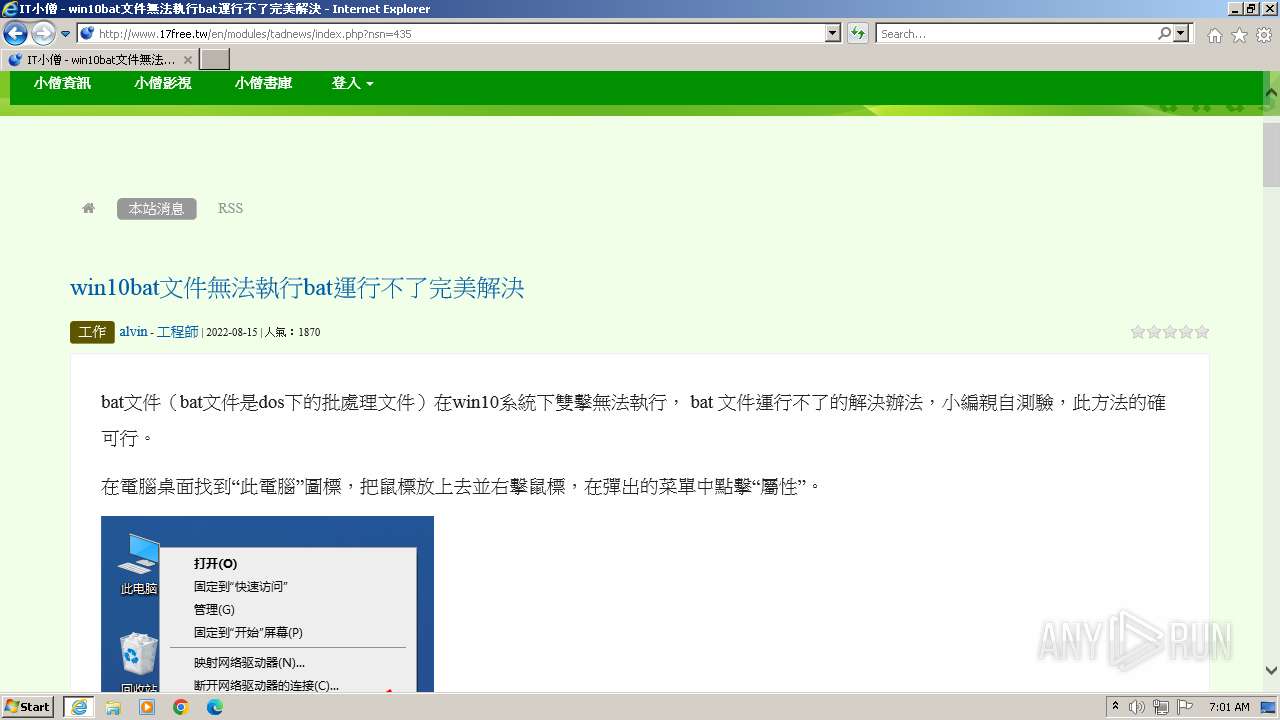Image resolution: width=1280 pixels, height=720 pixels.
Task: Rate the article two stars
Action: tap(1154, 332)
